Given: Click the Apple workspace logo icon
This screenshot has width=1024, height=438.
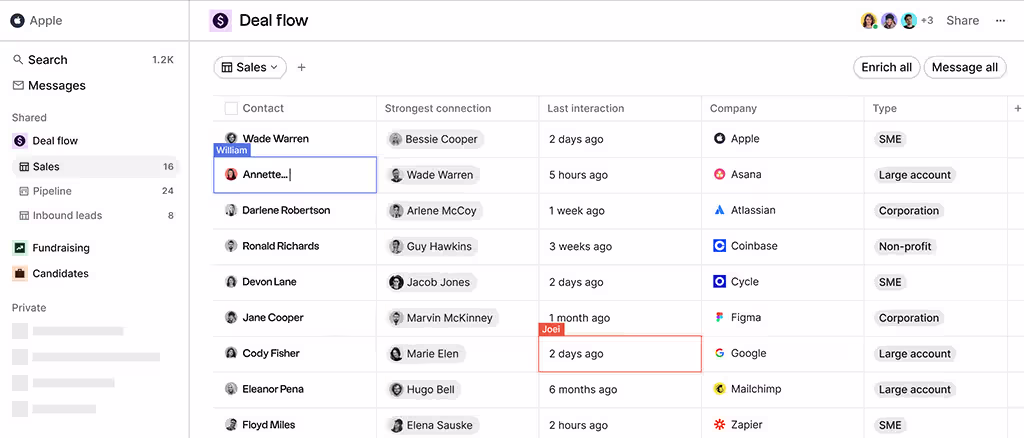Looking at the screenshot, I should pyautogui.click(x=17, y=21).
